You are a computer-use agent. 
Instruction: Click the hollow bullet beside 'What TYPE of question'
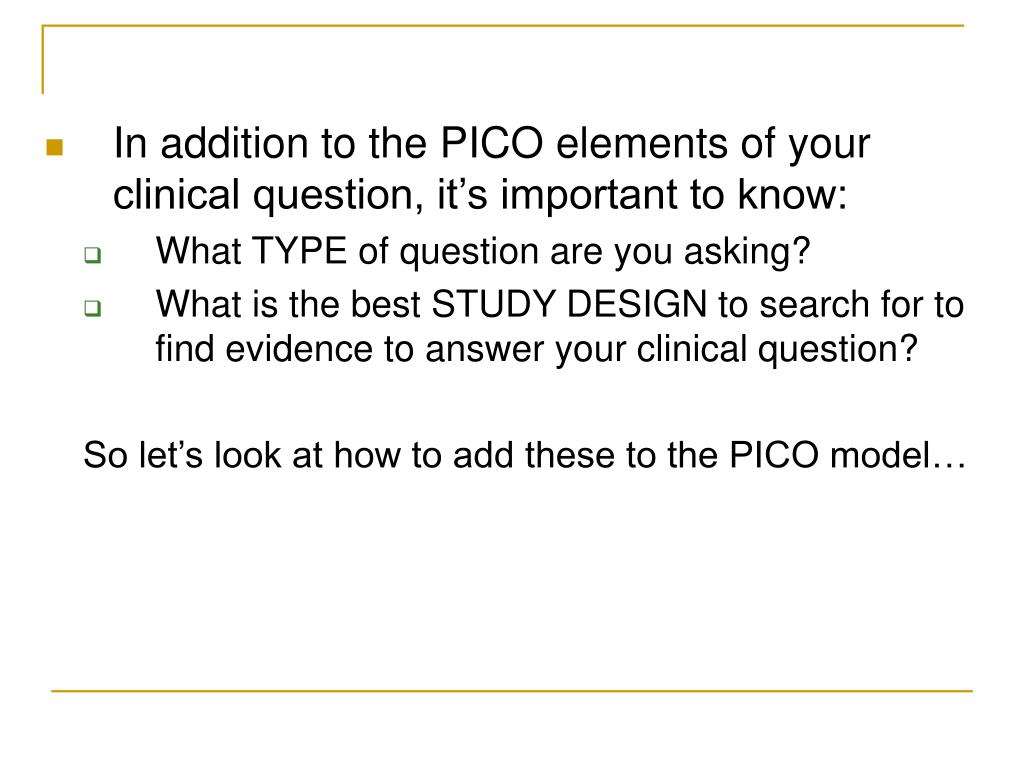click(93, 255)
